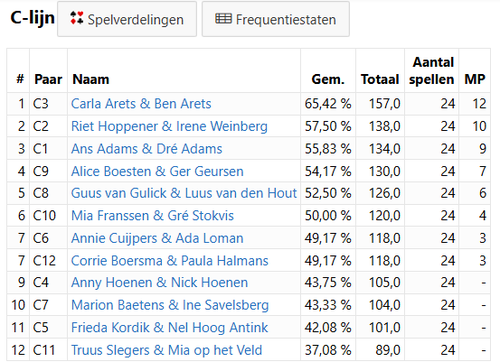Click the Naam column header
Screen dimensions: 500x362
pos(91,79)
